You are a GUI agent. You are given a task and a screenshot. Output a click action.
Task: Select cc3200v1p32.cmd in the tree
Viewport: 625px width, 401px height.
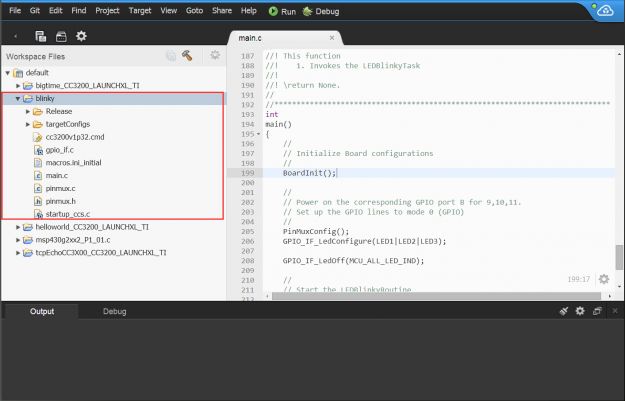[x=75, y=137]
